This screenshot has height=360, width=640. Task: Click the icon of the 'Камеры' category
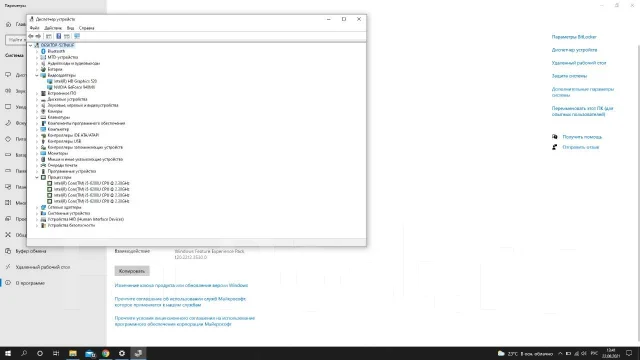tap(43, 111)
